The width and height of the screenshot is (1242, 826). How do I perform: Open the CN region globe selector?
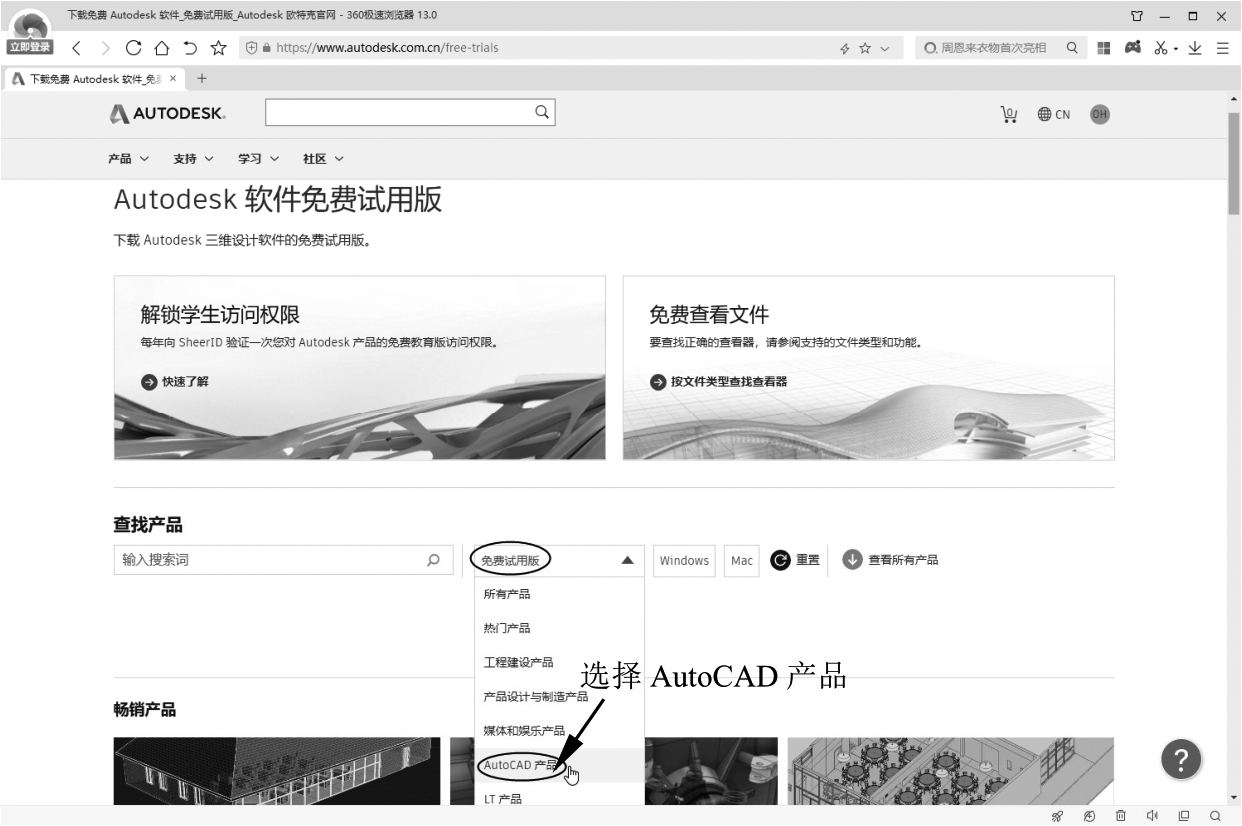click(x=1054, y=114)
